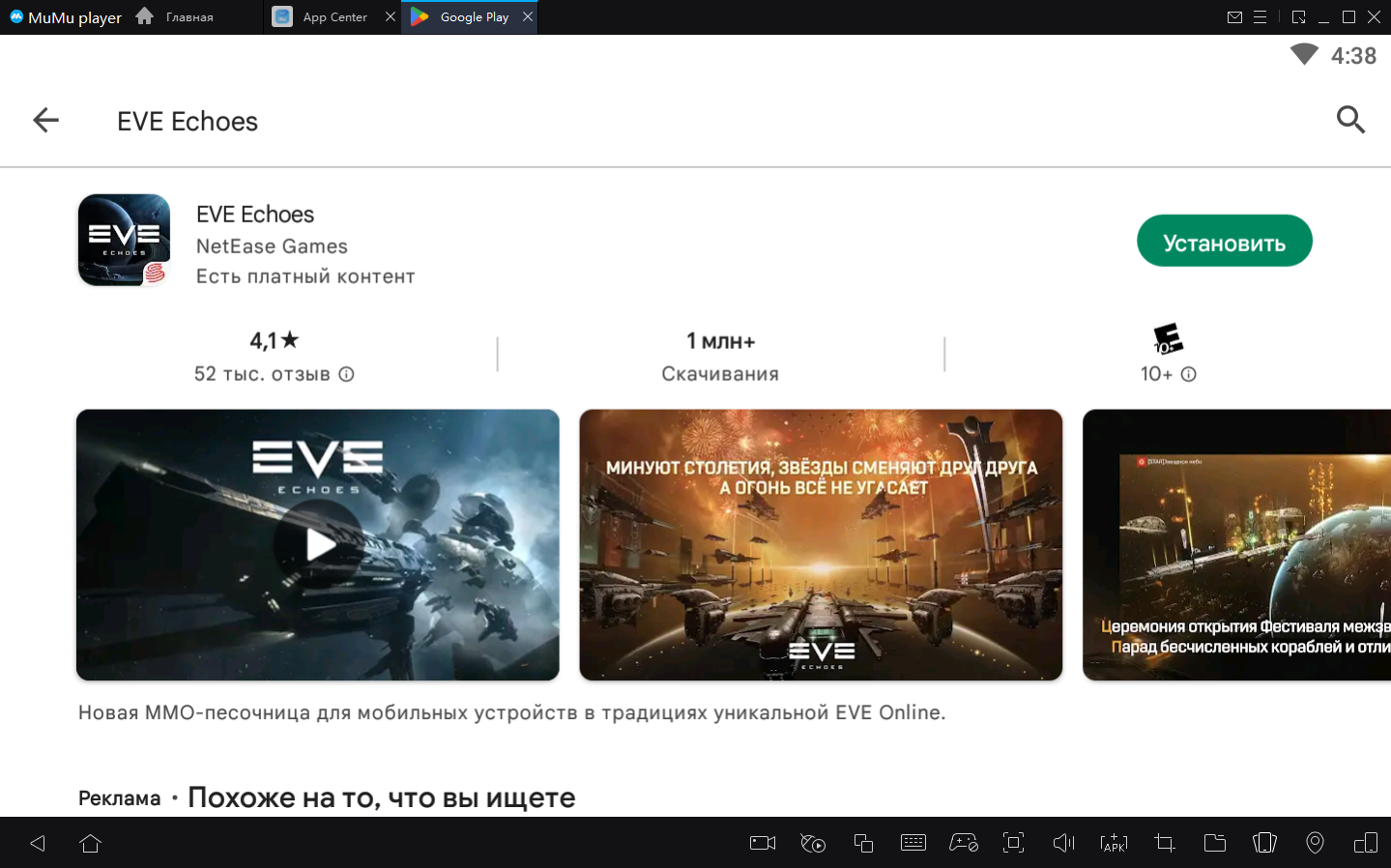Open the MuMu player hamburger menu
This screenshot has width=1391, height=868.
tap(1260, 17)
